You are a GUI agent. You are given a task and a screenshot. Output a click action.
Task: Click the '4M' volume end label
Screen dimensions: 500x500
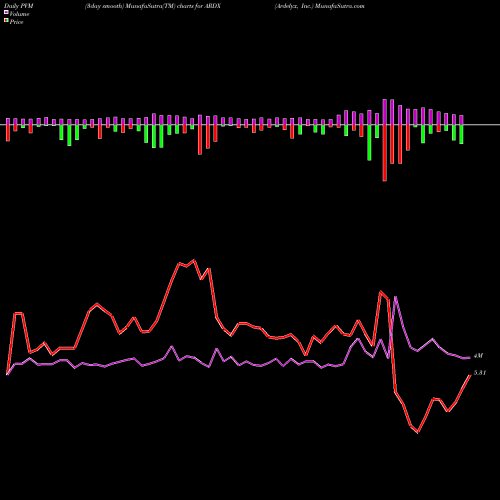[478, 356]
